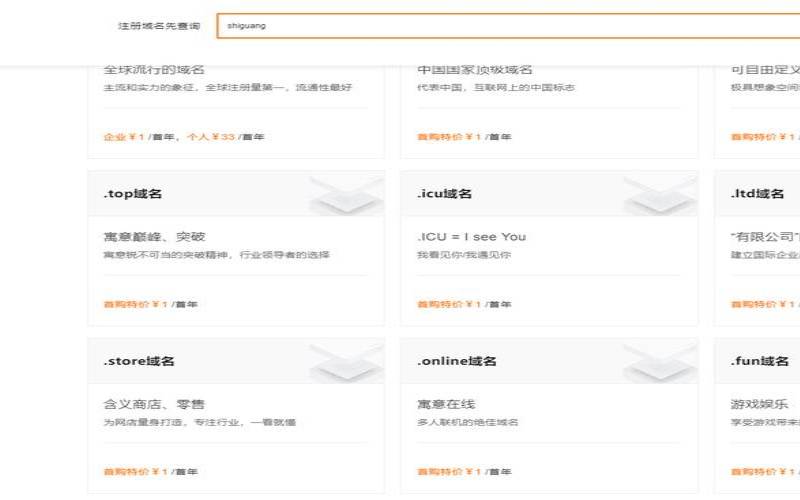
Task: Click the 为网店量身打造 description in the .store card
Action: point(199,422)
